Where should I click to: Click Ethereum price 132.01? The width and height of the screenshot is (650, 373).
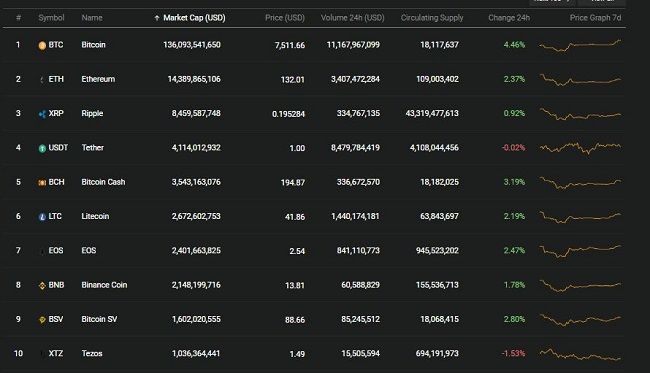tap(293, 80)
